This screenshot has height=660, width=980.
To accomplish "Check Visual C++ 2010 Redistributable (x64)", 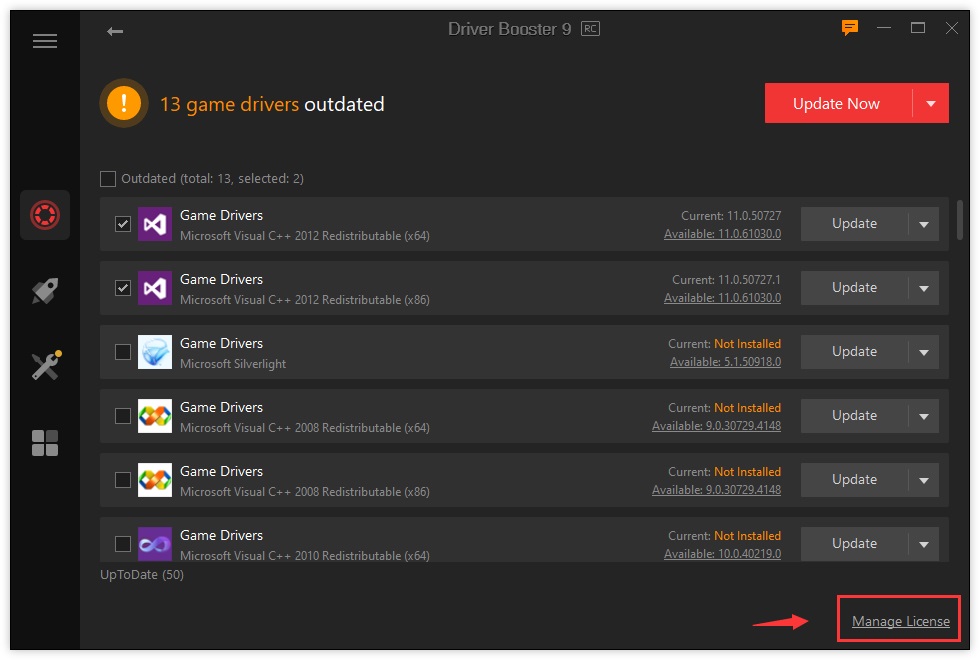I will 122,544.
